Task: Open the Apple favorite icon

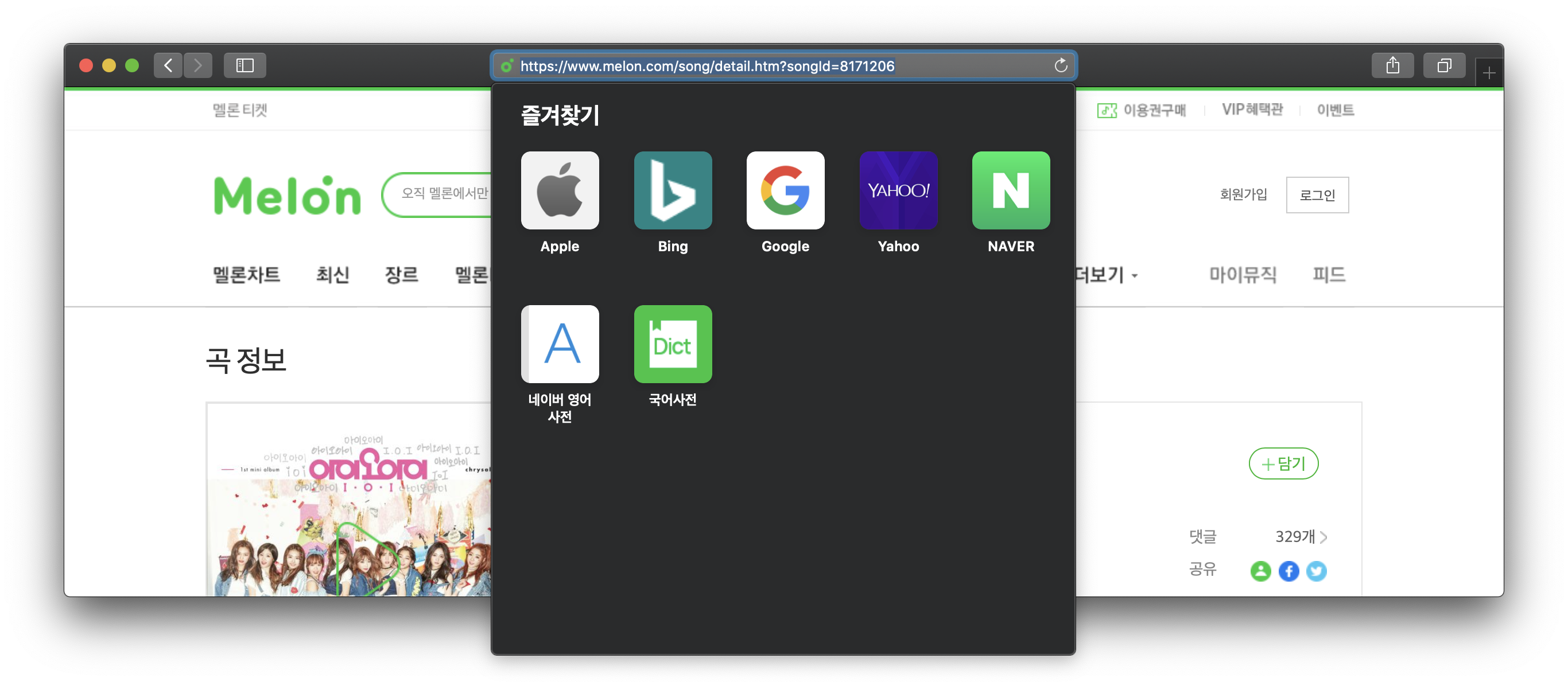Action: 560,190
